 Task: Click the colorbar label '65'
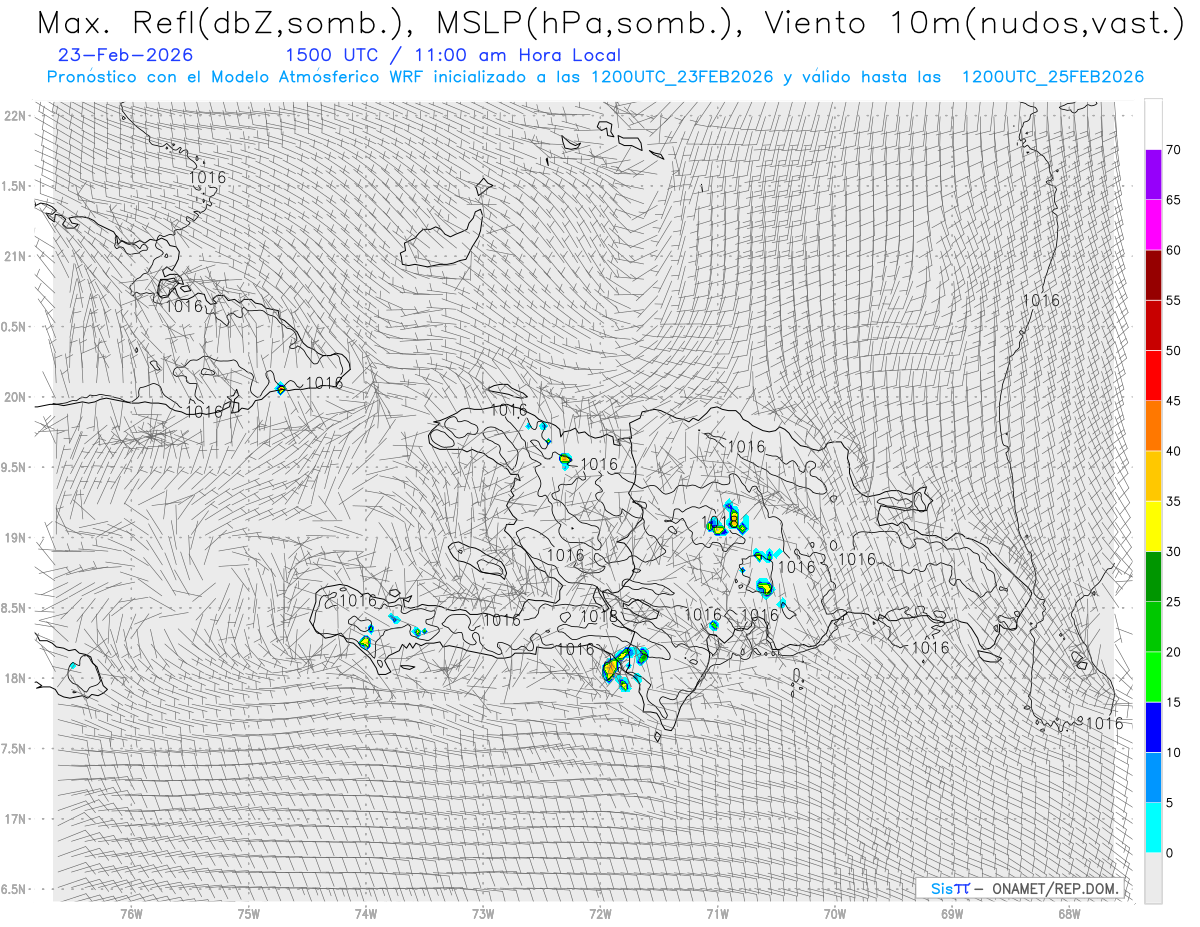click(1173, 200)
